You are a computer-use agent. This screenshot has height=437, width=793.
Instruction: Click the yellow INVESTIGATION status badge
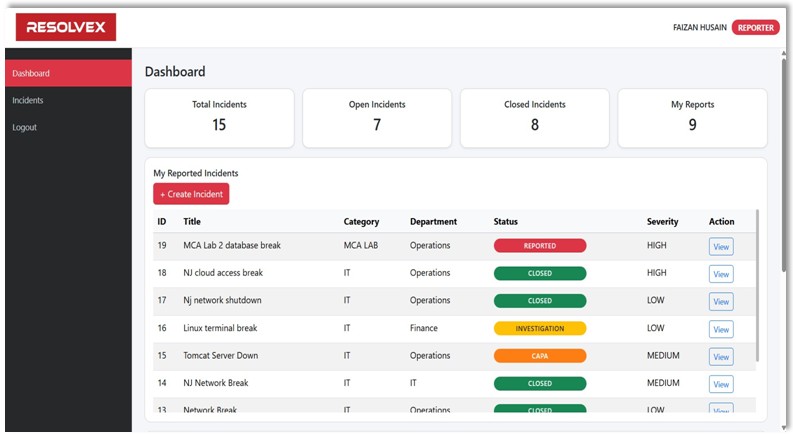tap(540, 329)
